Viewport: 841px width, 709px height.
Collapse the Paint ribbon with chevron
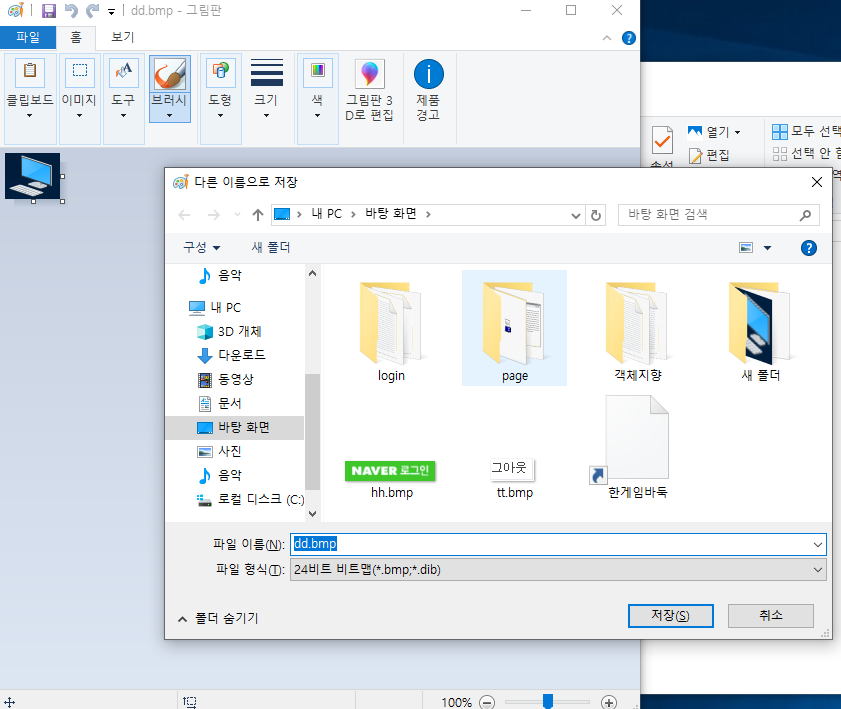[607, 38]
